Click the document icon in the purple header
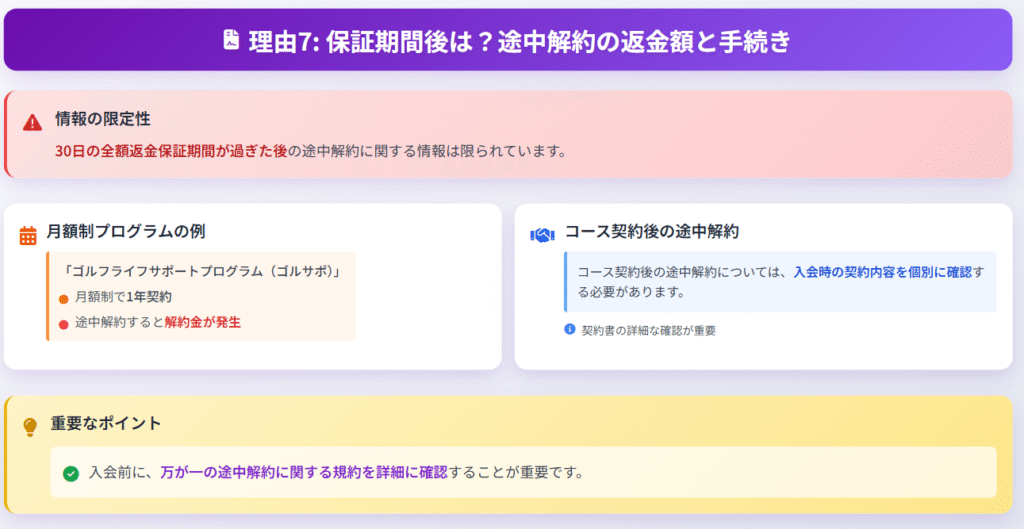This screenshot has width=1024, height=529. click(x=231, y=40)
